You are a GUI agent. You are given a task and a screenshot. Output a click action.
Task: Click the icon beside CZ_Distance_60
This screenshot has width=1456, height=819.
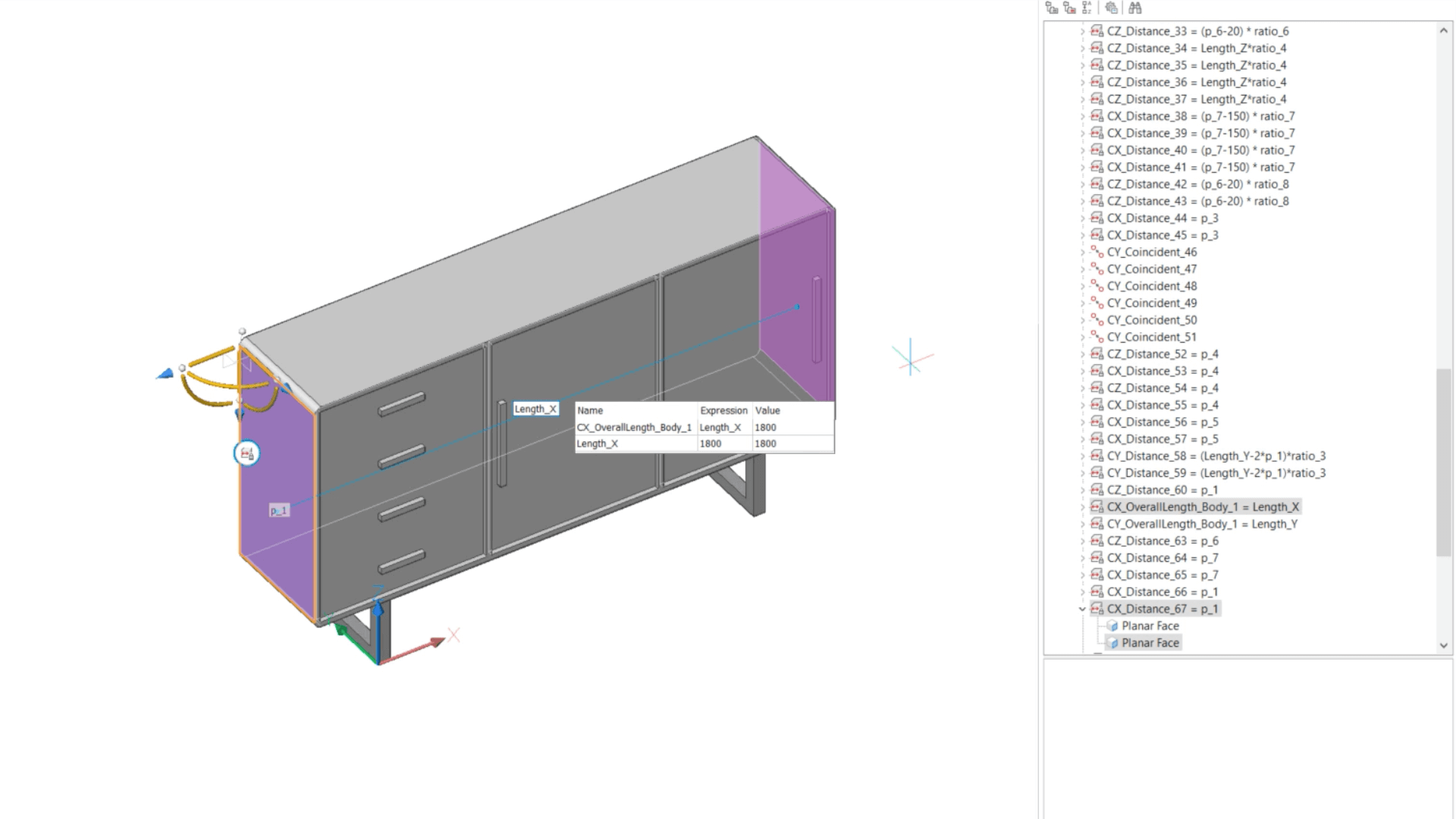click(x=1097, y=490)
